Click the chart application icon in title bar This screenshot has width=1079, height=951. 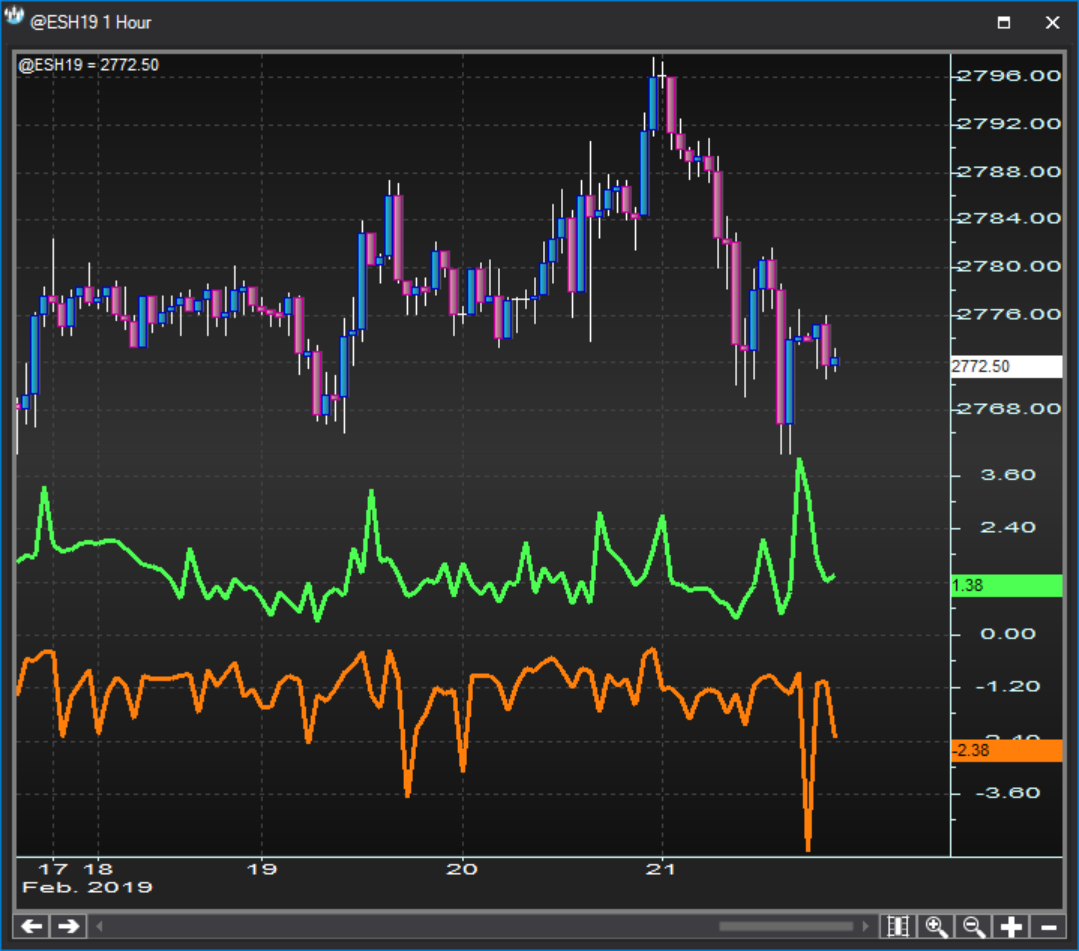(x=13, y=17)
